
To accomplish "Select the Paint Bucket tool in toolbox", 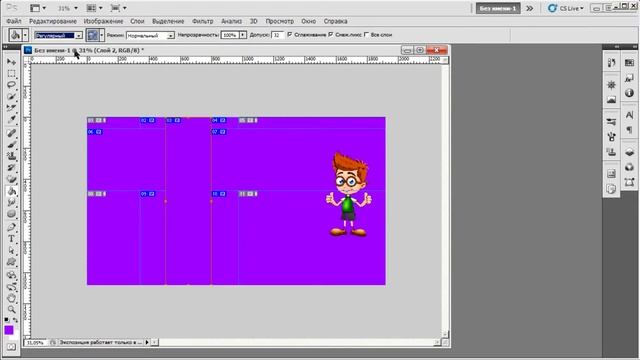I will pyautogui.click(x=11, y=191).
